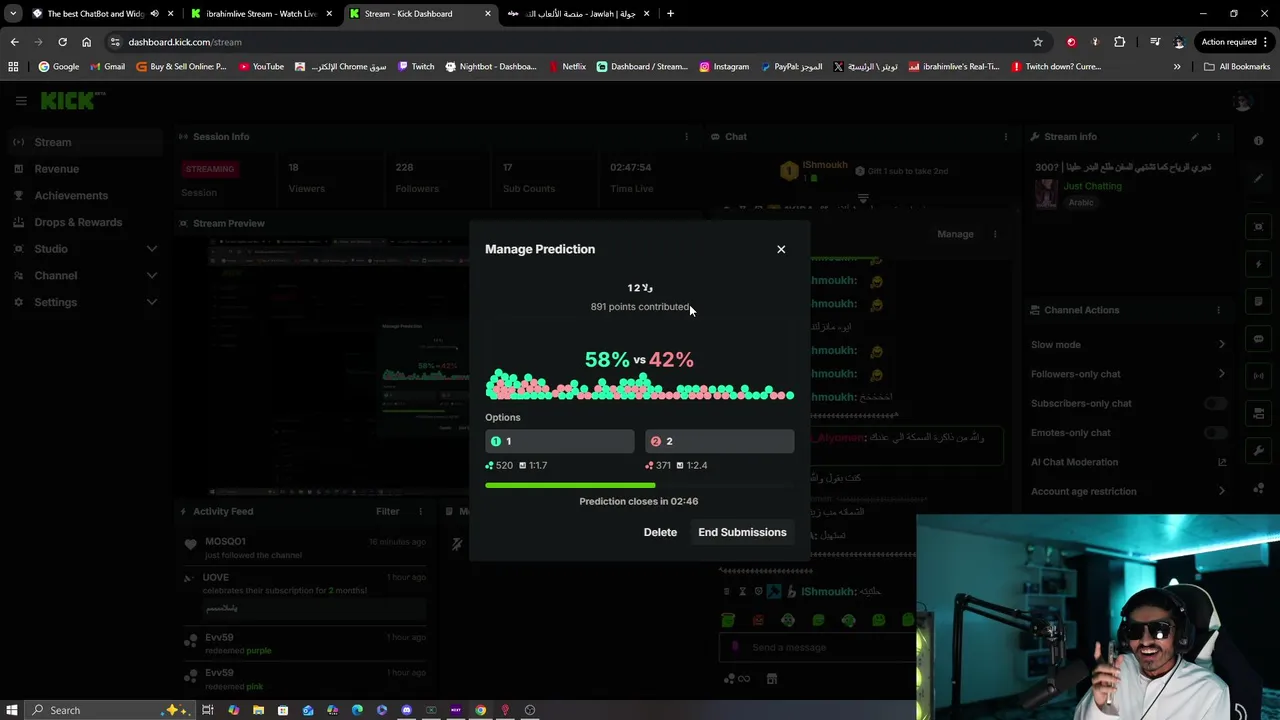The width and height of the screenshot is (1280, 720).
Task: Click End Submissions button
Action: (742, 532)
